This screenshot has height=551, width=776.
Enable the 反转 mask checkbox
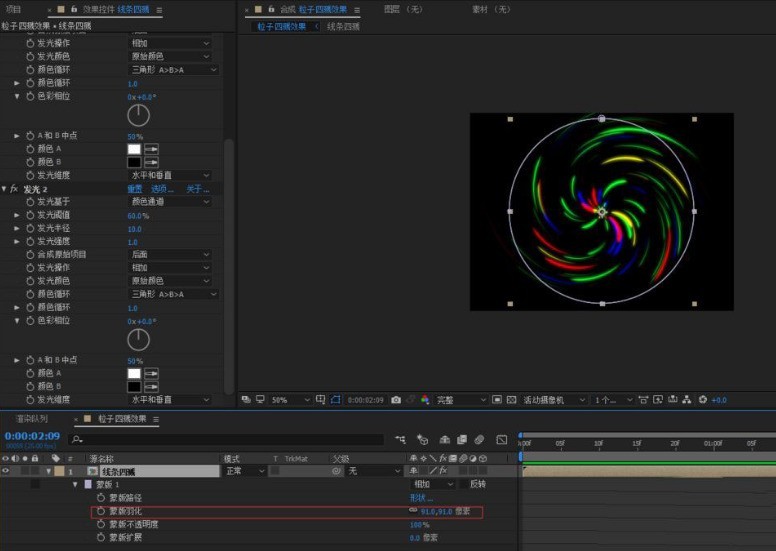tap(464, 484)
